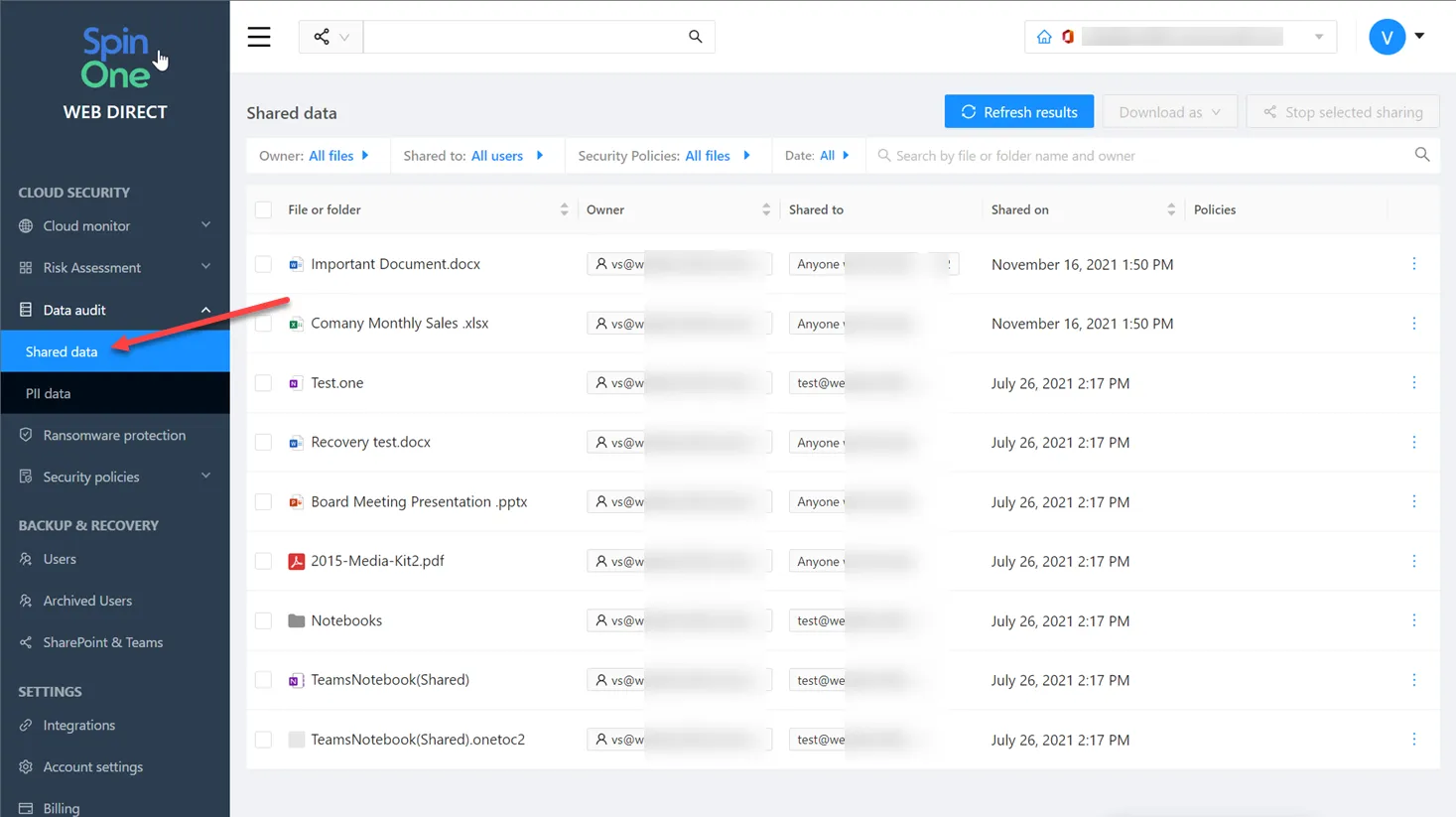The width and height of the screenshot is (1456, 817).
Task: Open the Billing page
Action: 61,806
